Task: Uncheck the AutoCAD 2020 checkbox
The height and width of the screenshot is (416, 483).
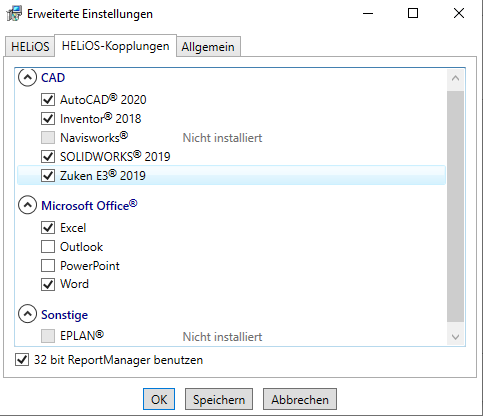Action: tap(48, 99)
